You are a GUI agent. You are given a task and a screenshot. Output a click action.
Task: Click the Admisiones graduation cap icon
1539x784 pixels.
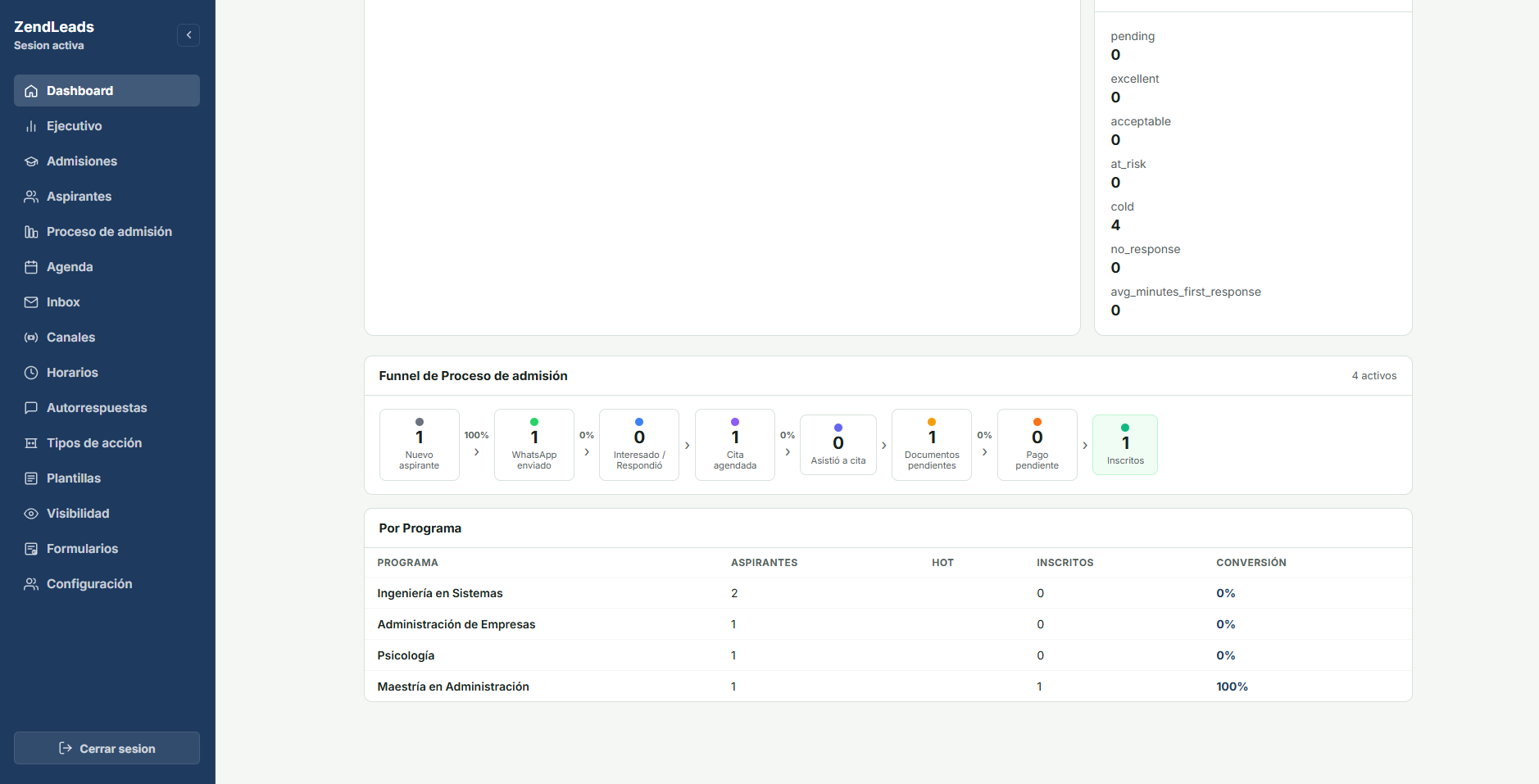point(31,161)
